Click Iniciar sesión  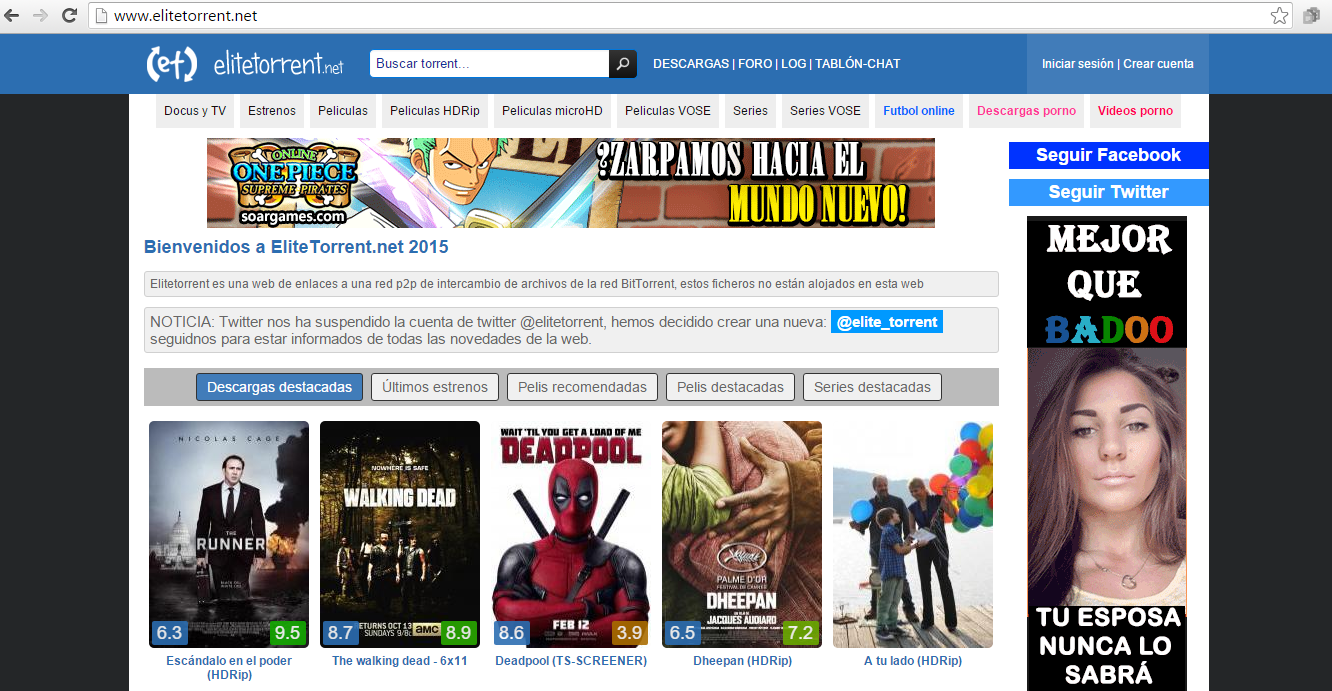click(x=1077, y=64)
